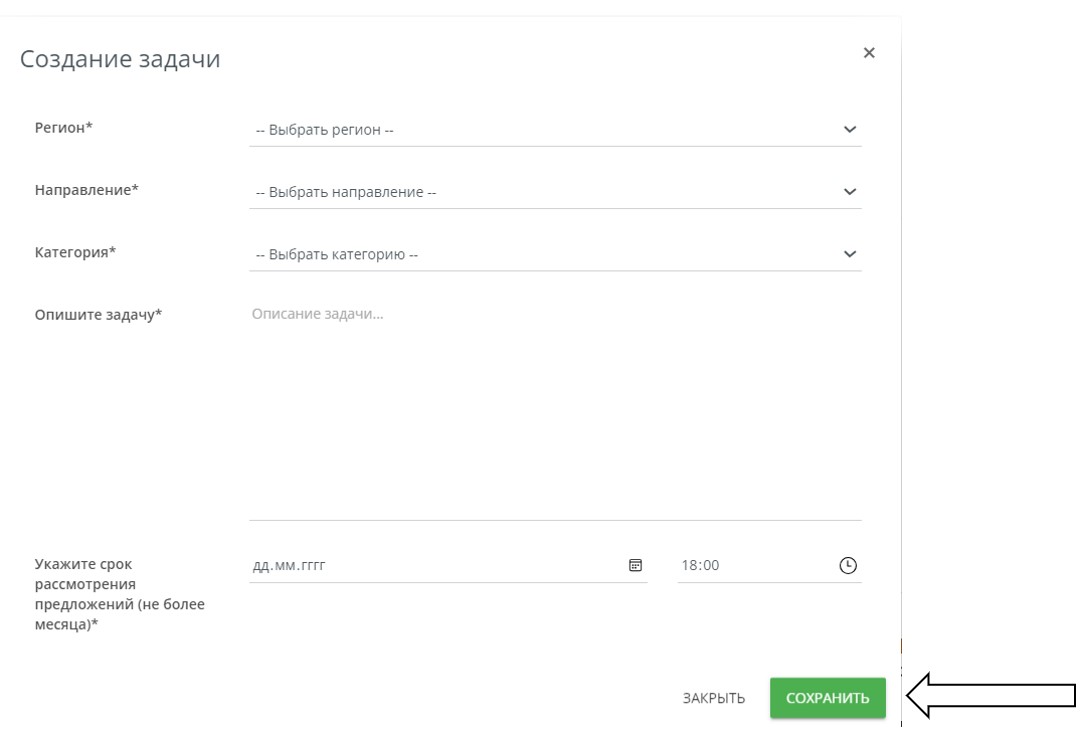This screenshot has width=1089, height=745.
Task: Expand the category dropdown chevron arrow
Action: click(x=849, y=254)
